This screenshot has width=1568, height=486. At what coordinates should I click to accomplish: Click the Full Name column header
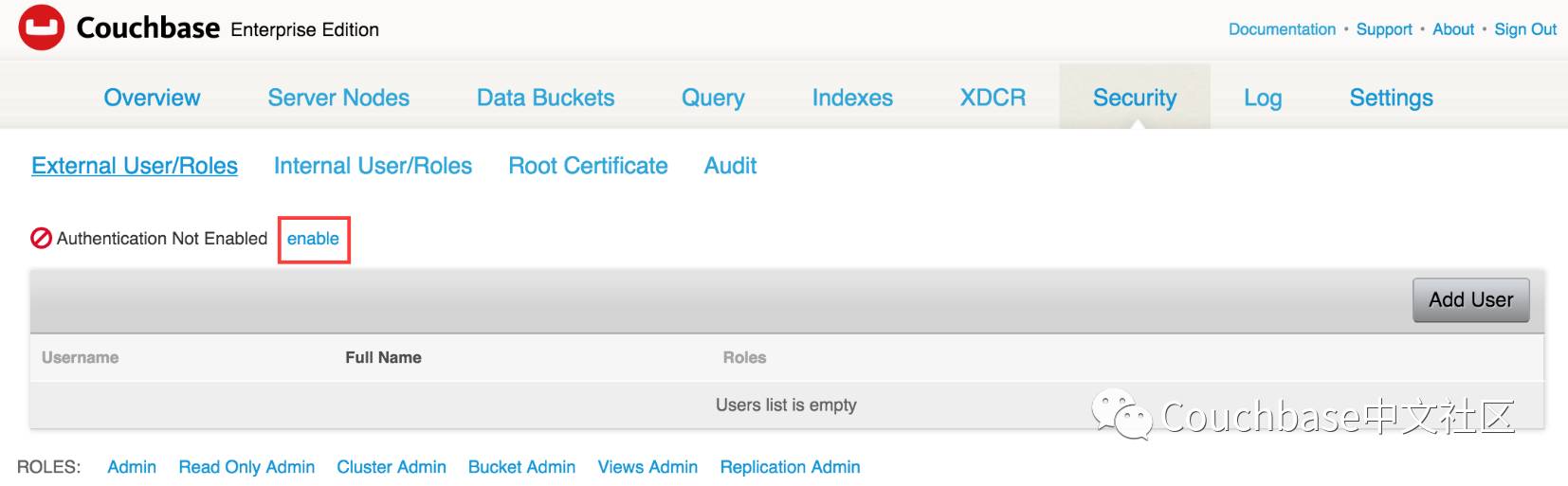(x=383, y=357)
